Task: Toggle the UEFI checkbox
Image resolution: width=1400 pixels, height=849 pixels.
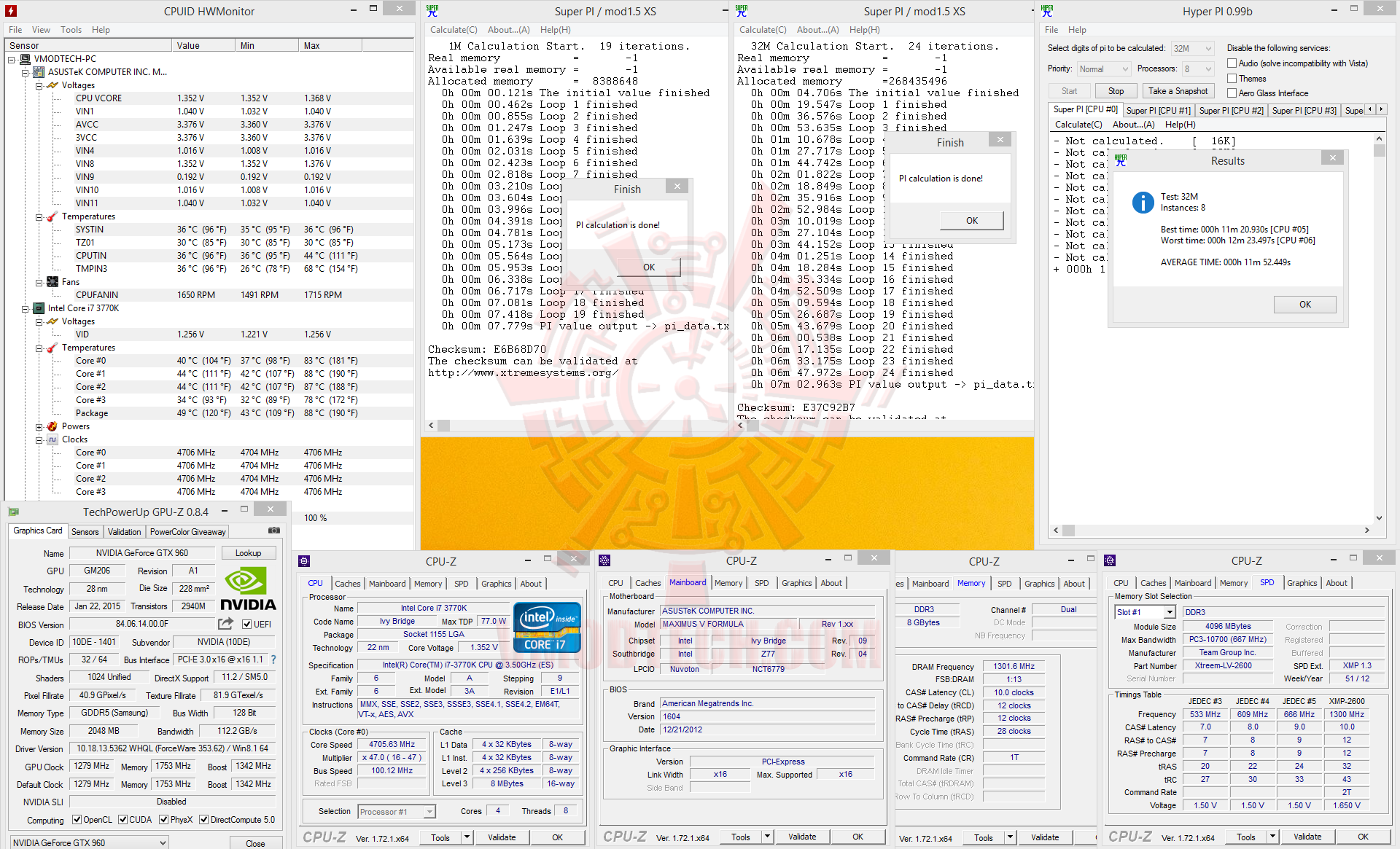Action: [247, 625]
